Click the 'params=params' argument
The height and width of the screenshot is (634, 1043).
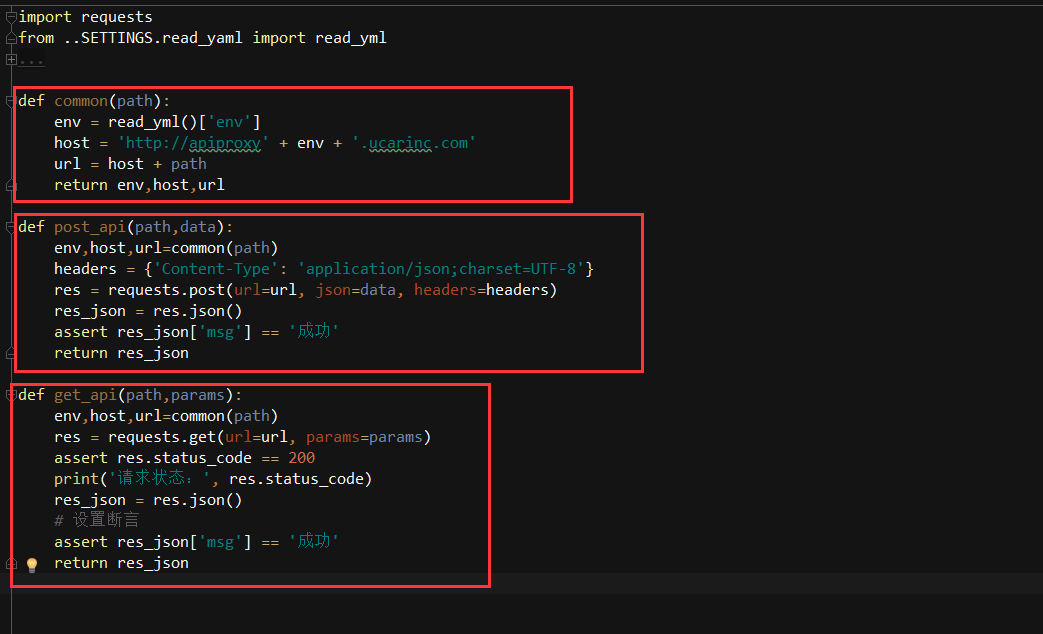365,437
